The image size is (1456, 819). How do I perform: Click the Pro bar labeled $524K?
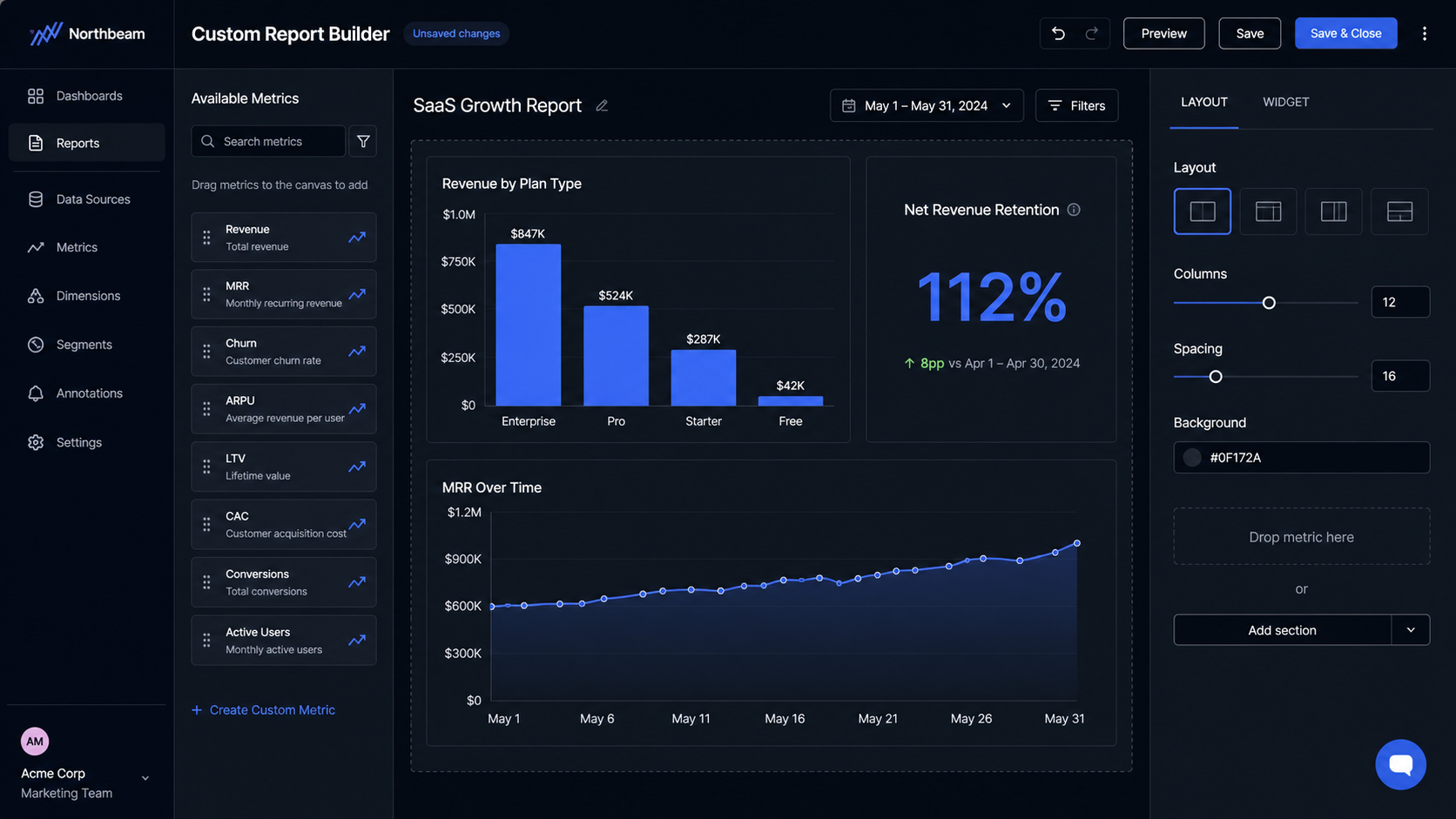616,356
